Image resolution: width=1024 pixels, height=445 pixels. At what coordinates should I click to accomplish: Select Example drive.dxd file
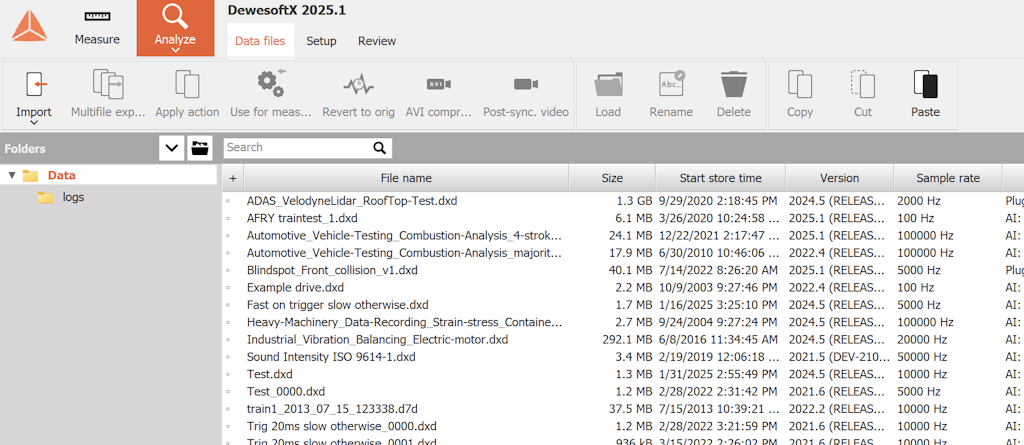point(295,287)
